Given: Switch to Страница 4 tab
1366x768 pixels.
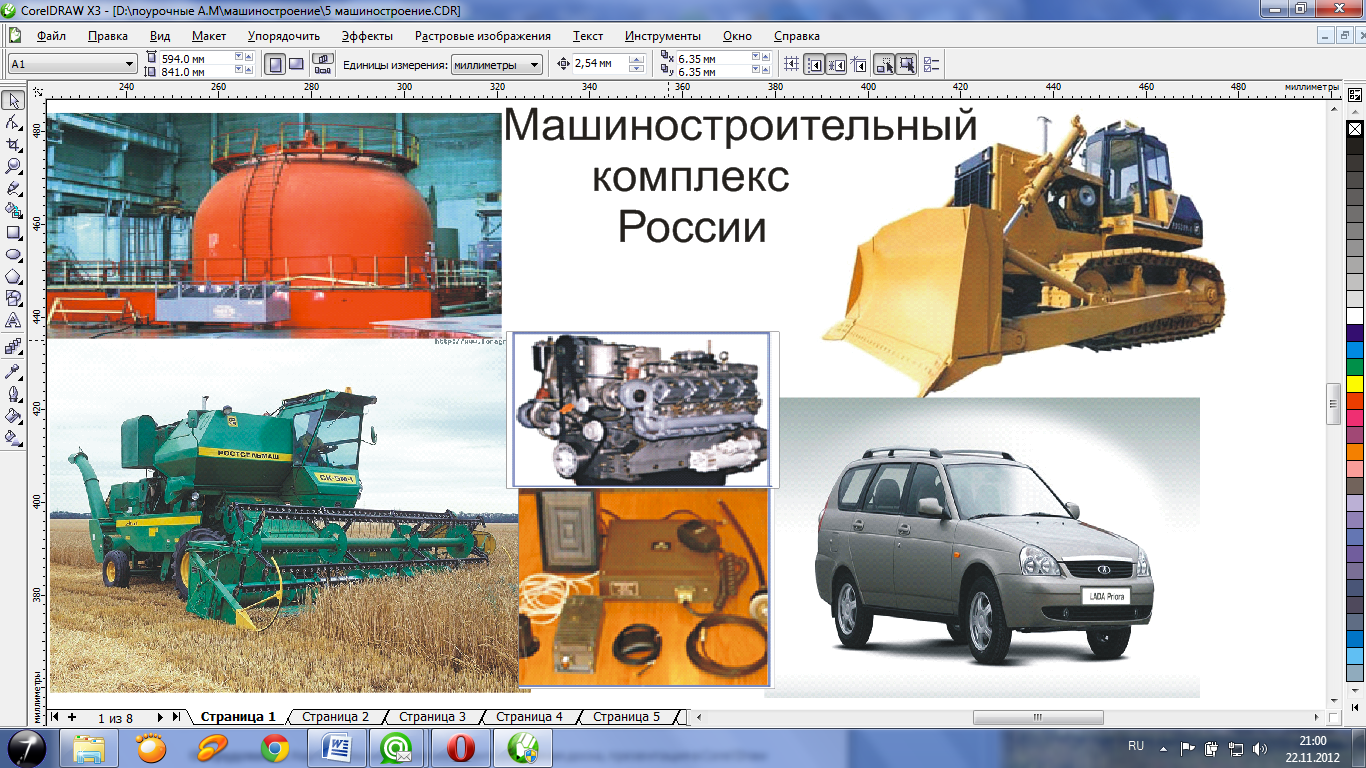Looking at the screenshot, I should coord(529,717).
